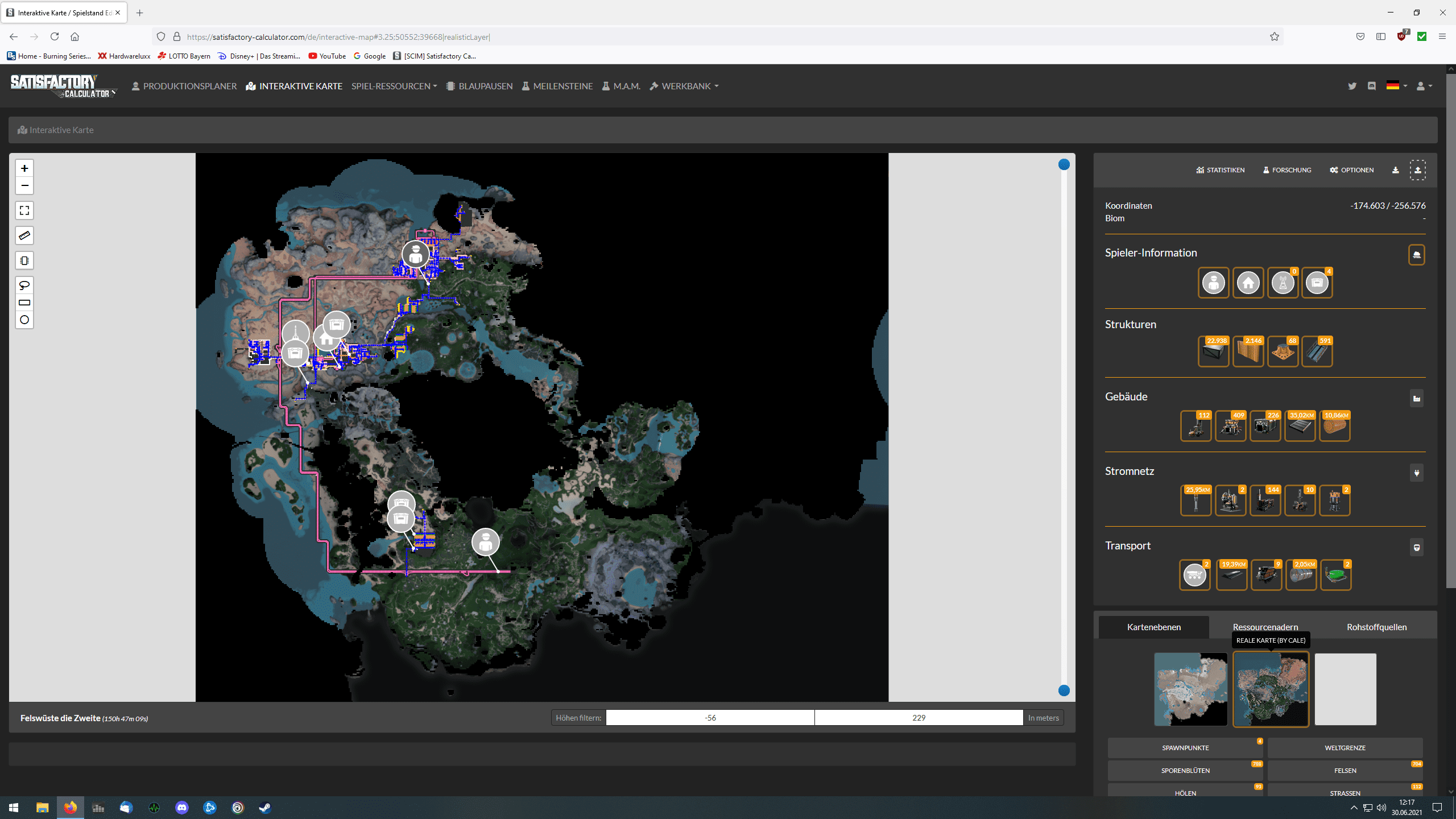The image size is (1456, 819).
Task: Switch to Ressourcenadern tab
Action: 1265,627
